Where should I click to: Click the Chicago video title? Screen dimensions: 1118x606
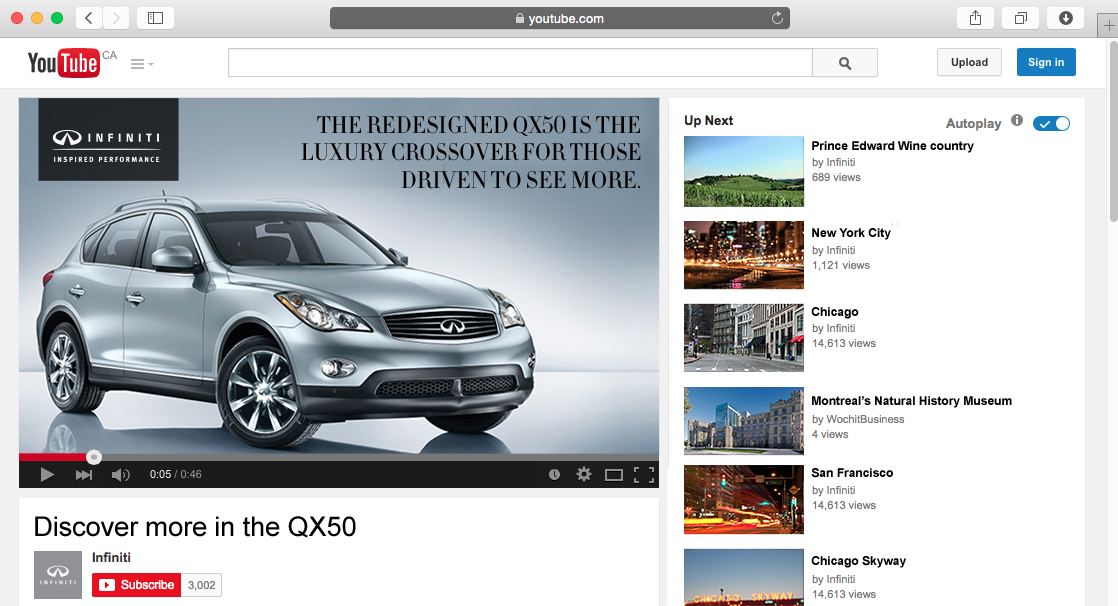[x=835, y=312]
